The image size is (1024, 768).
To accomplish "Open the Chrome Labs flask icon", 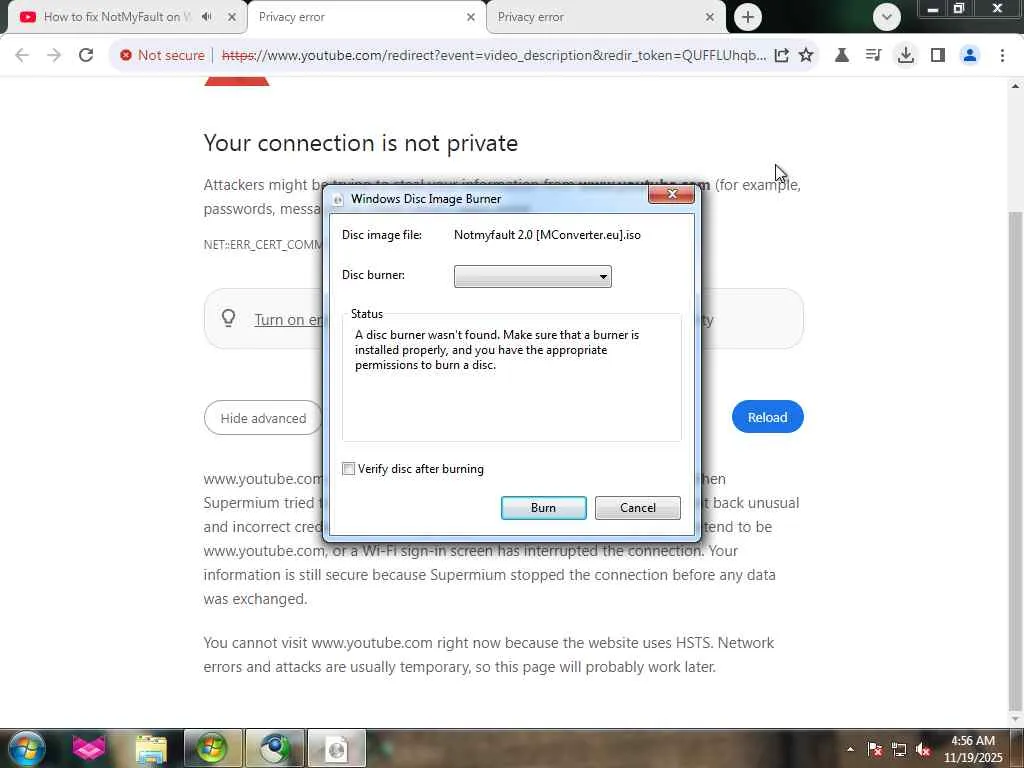I will 842,55.
